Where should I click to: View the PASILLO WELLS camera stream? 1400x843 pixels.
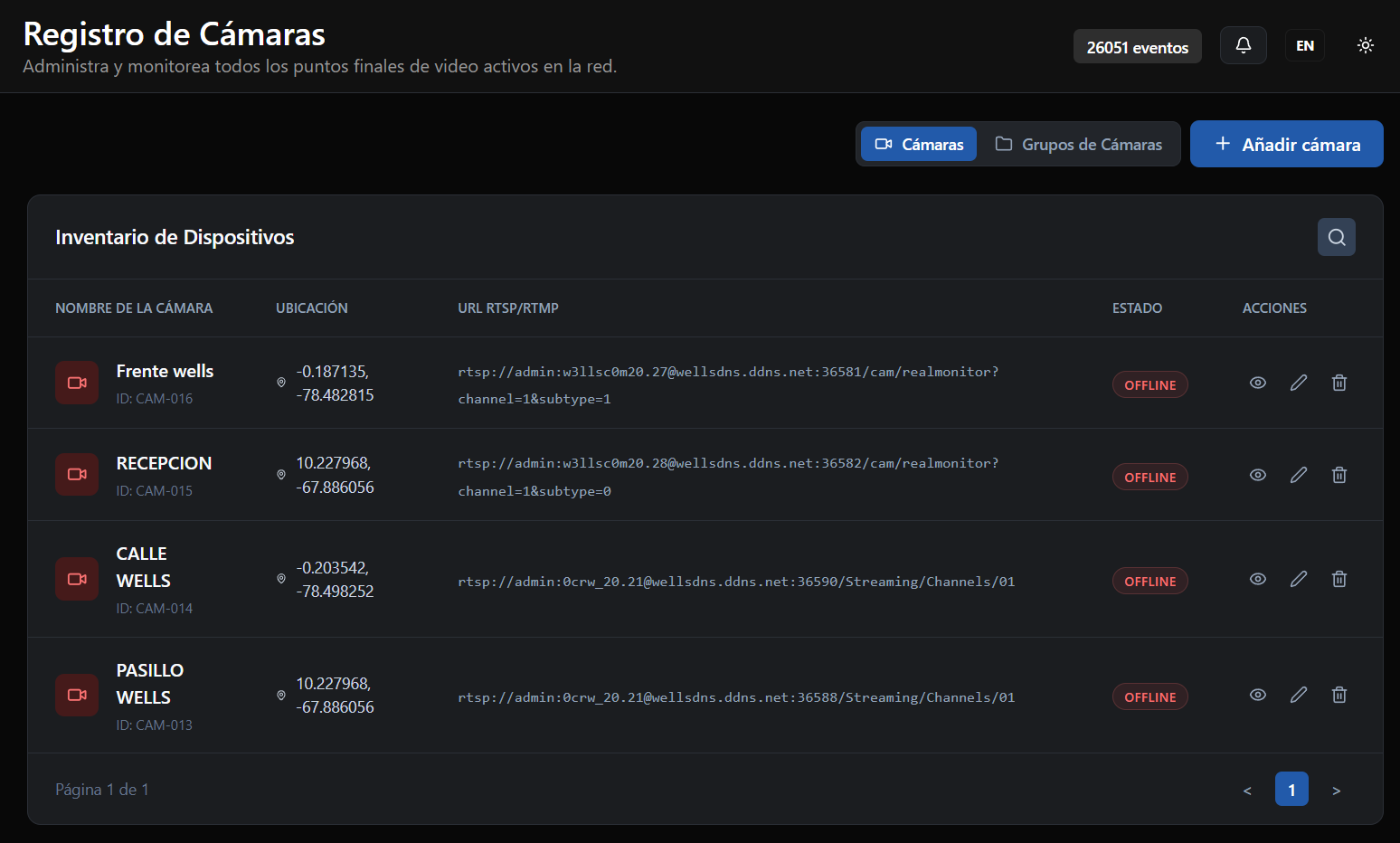(1258, 695)
